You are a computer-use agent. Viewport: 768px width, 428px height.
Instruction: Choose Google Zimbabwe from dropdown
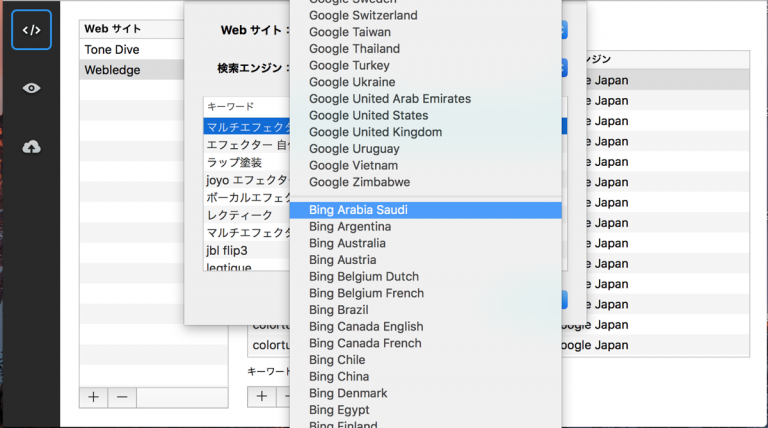pyautogui.click(x=359, y=182)
